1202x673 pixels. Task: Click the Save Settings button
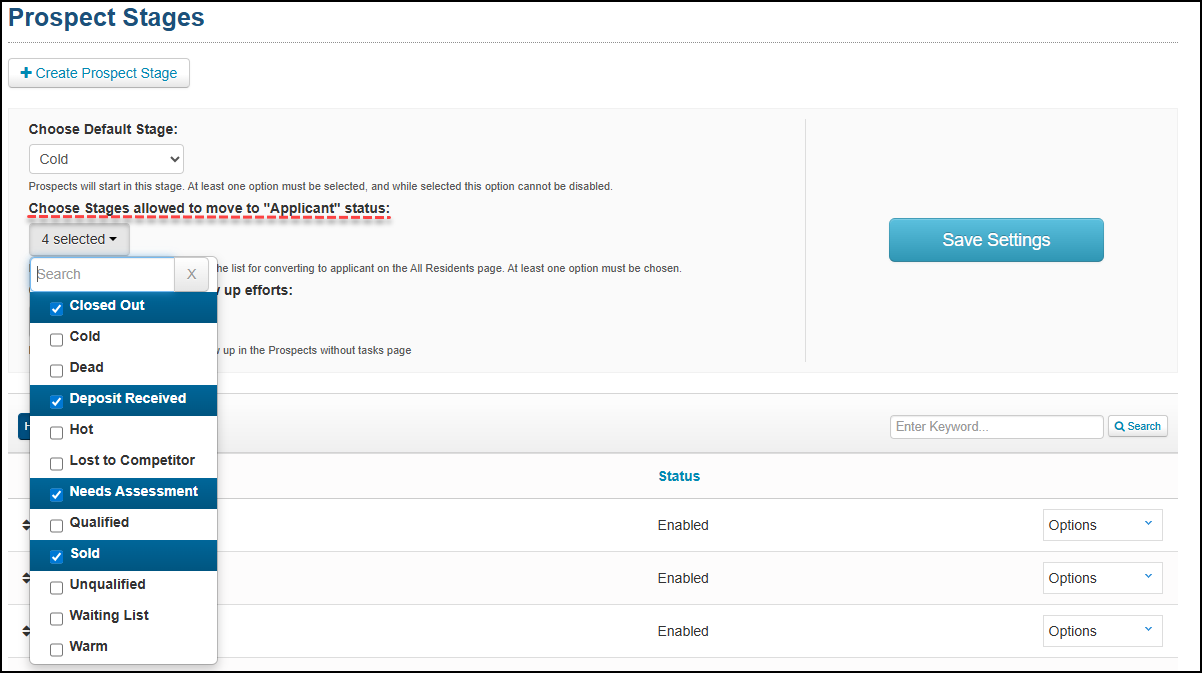coord(996,240)
